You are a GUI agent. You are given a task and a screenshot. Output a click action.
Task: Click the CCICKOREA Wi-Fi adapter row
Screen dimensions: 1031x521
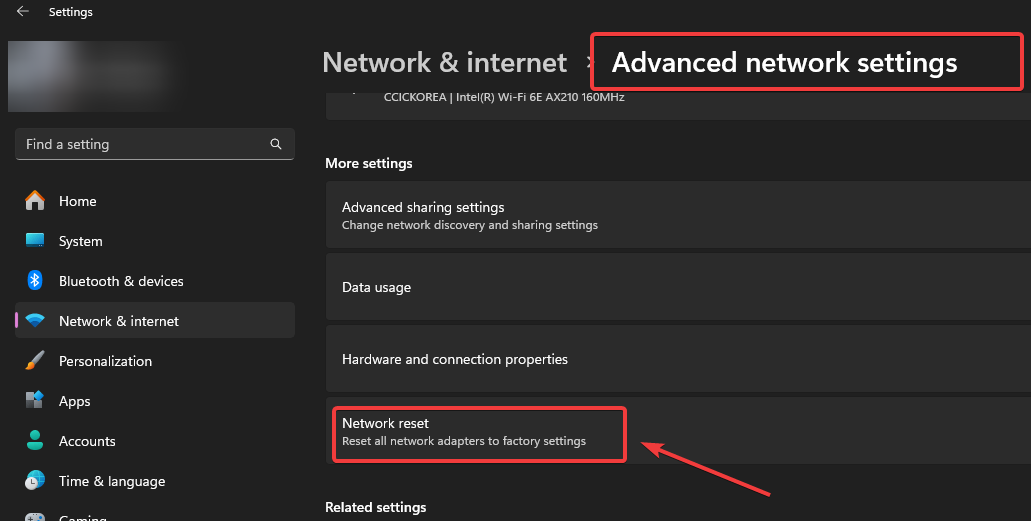click(679, 104)
